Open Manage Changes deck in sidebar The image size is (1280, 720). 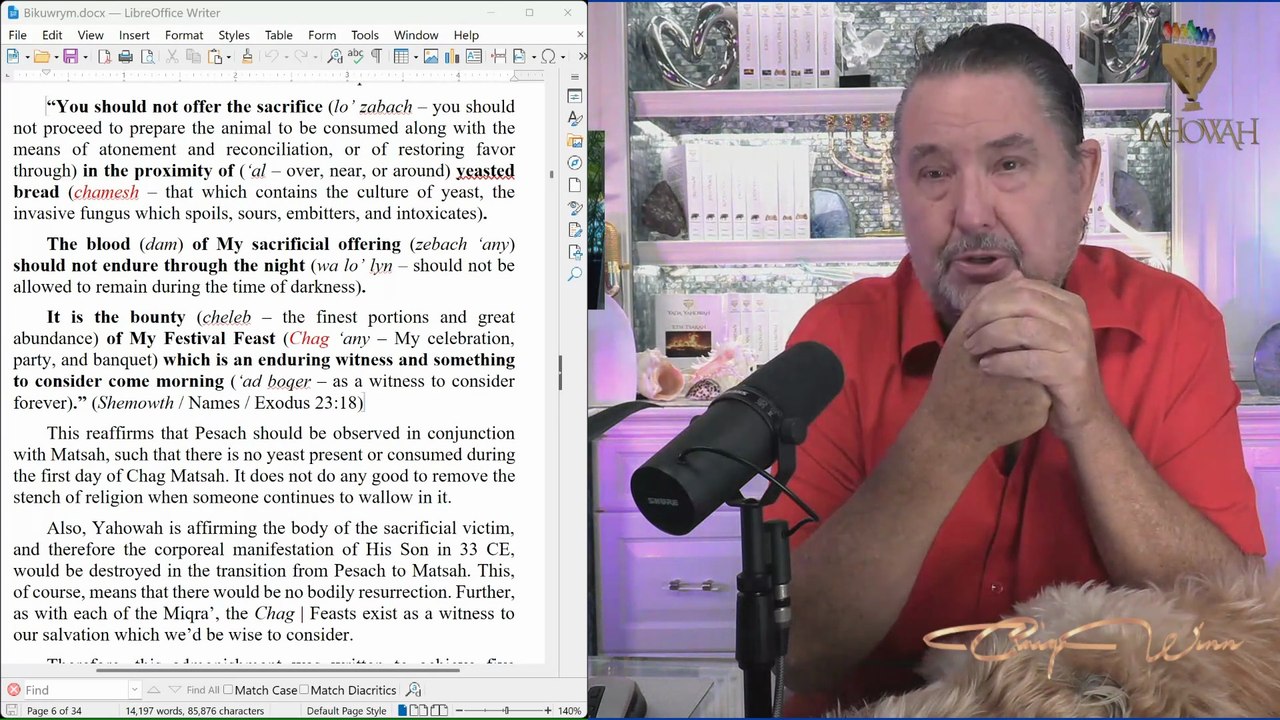tap(574, 230)
